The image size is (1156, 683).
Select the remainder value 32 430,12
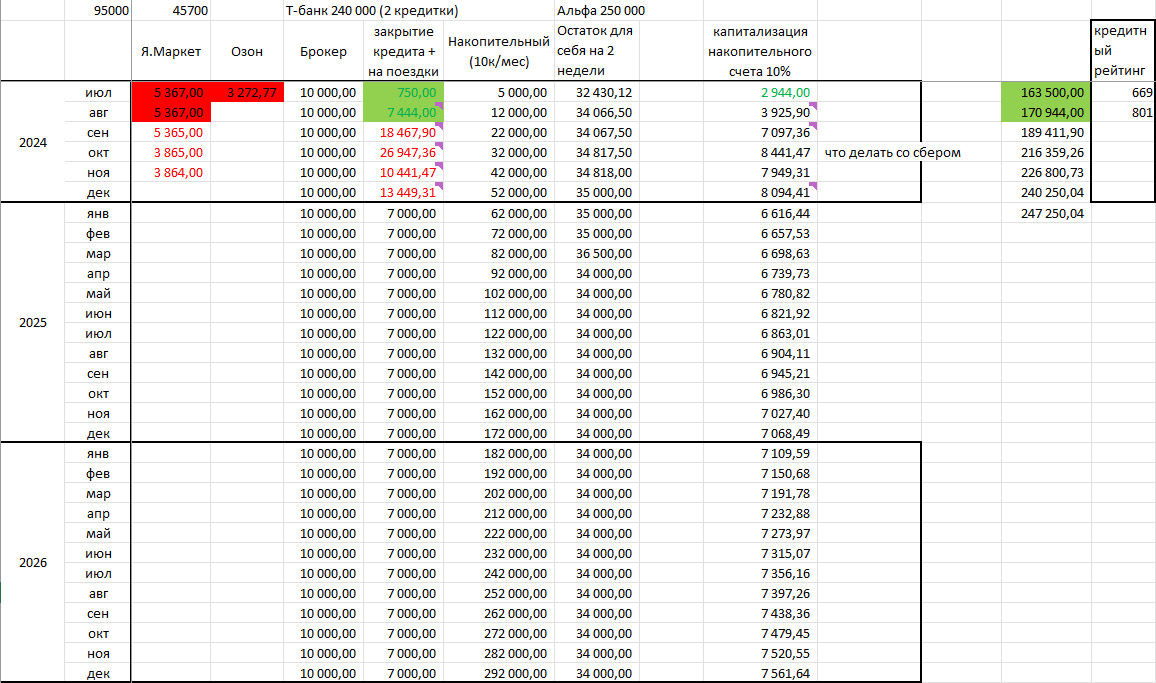coord(597,92)
